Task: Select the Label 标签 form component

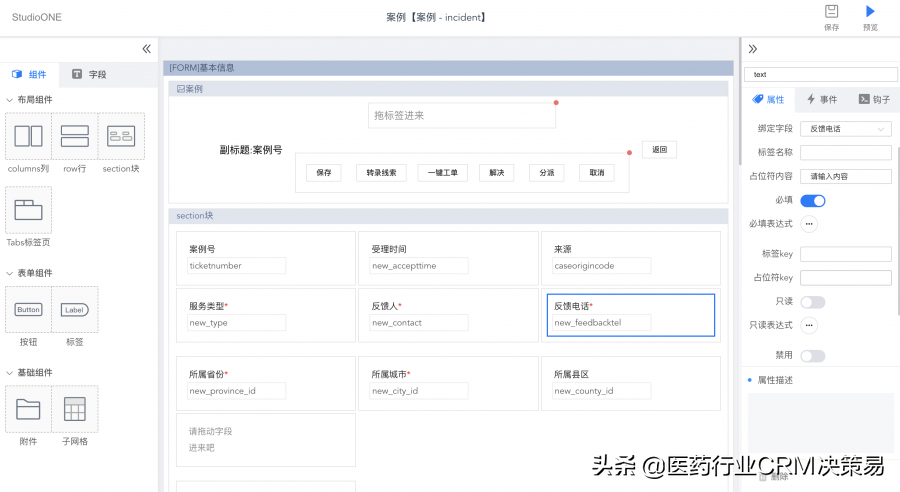Action: point(75,309)
